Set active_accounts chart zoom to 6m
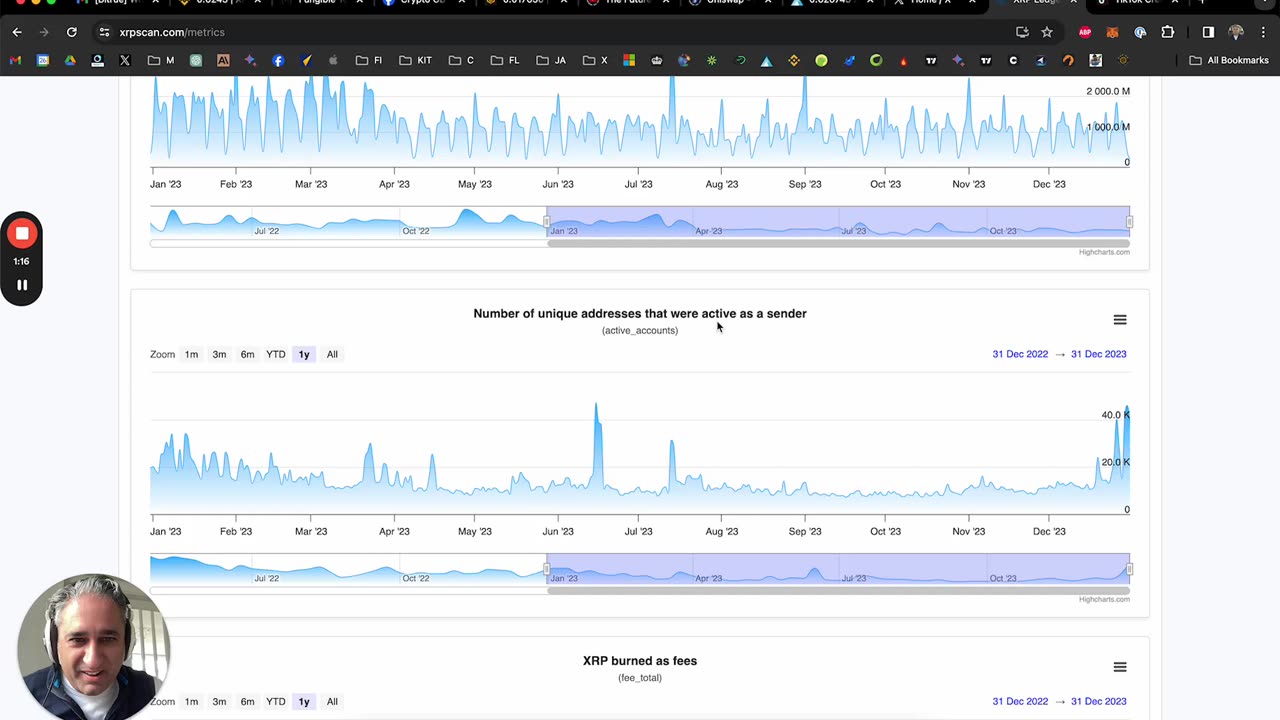Screen dimensions: 1280x720 click(247, 354)
